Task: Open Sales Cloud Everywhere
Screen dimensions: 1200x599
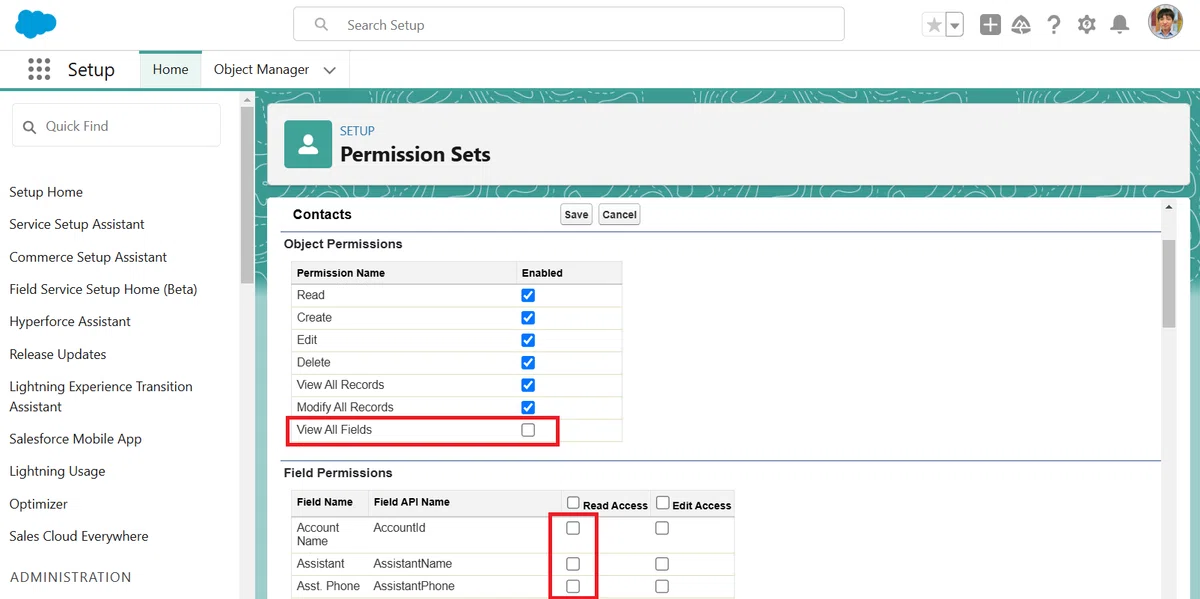Action: 79,536
